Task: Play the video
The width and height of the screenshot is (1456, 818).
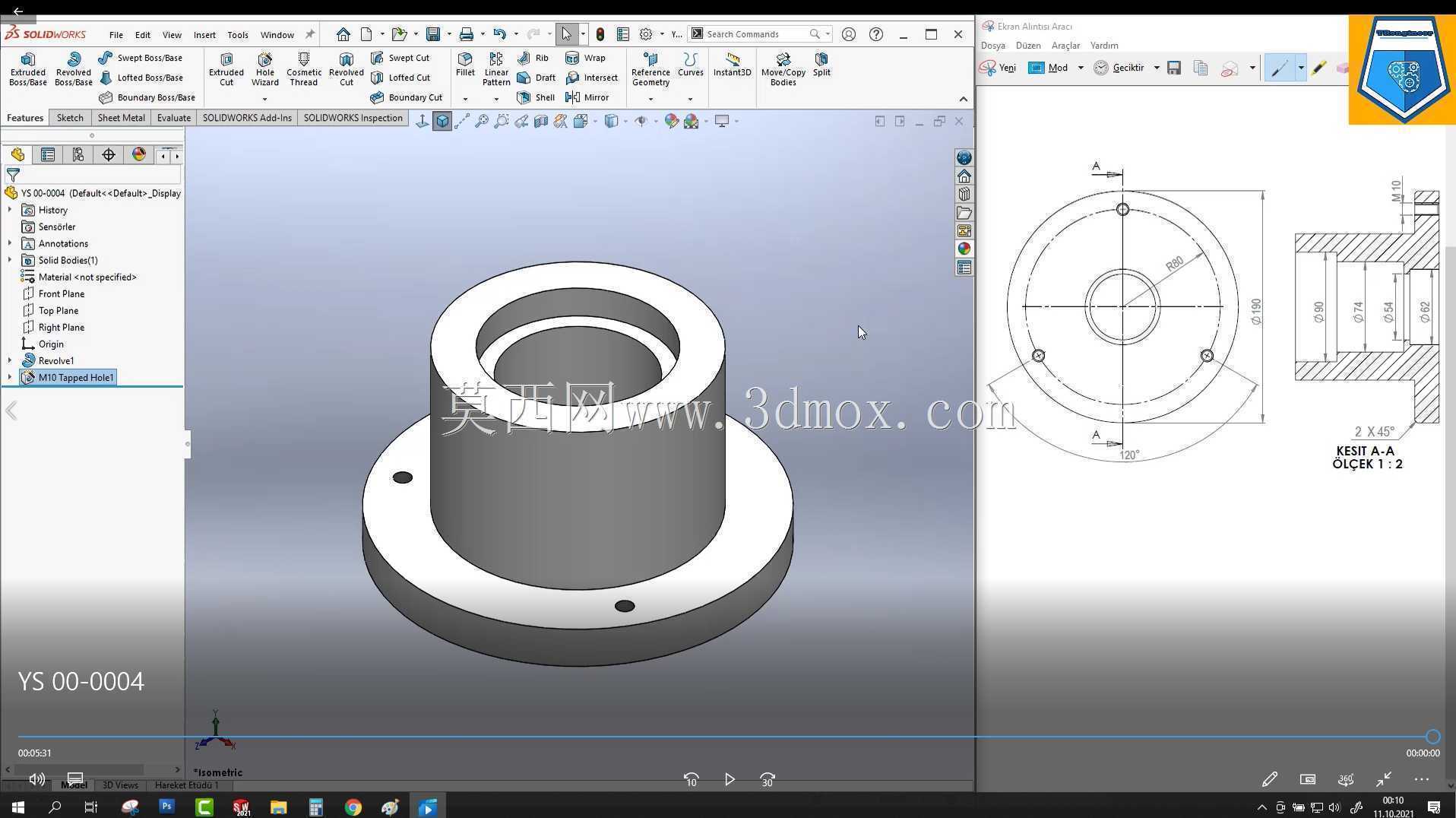Action: (730, 779)
